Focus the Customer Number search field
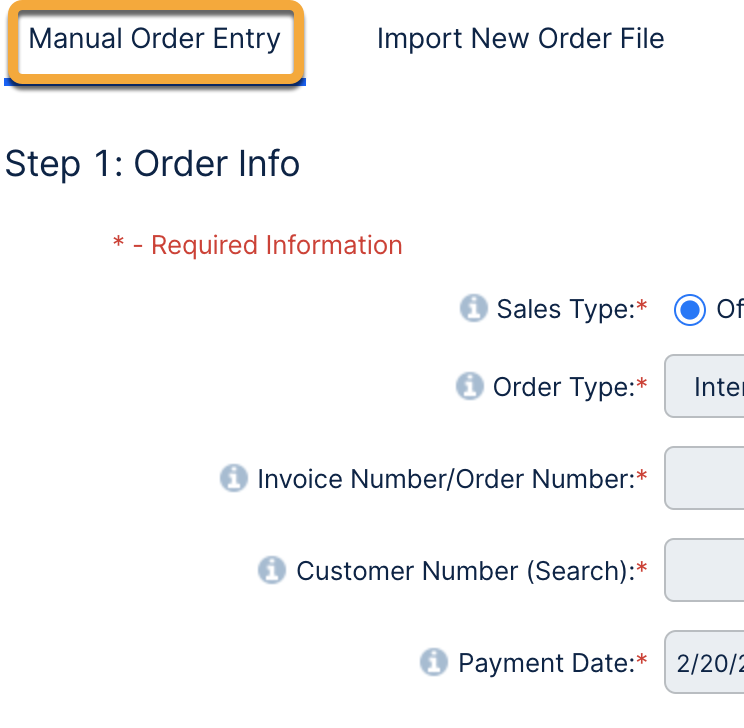 point(704,570)
